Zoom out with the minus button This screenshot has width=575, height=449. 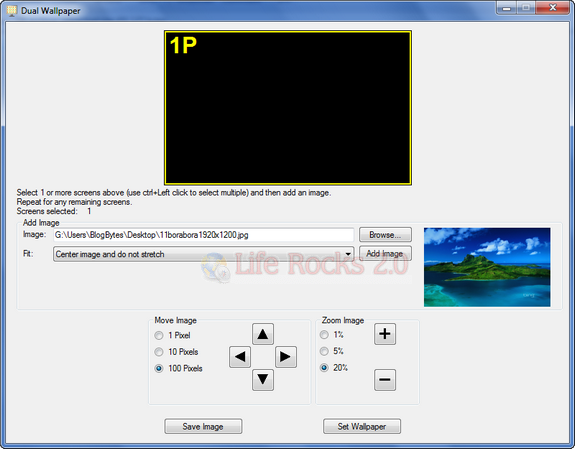[385, 380]
